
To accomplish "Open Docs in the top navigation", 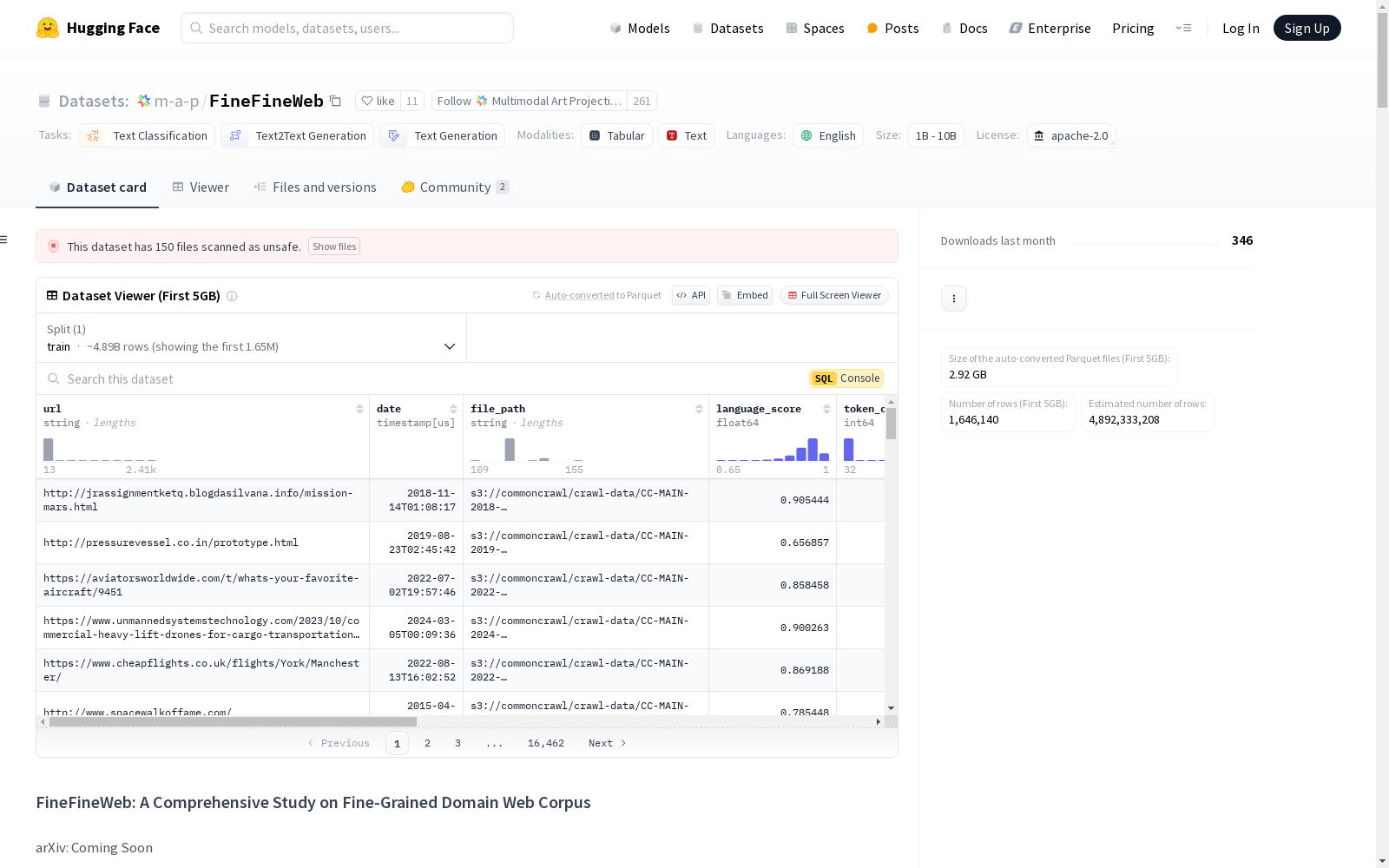I will coord(964,28).
